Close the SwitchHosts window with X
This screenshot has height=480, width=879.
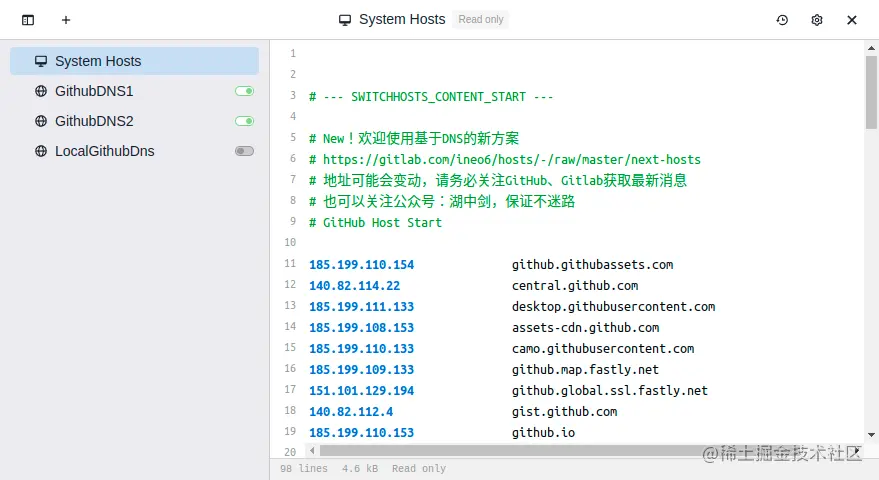[852, 20]
